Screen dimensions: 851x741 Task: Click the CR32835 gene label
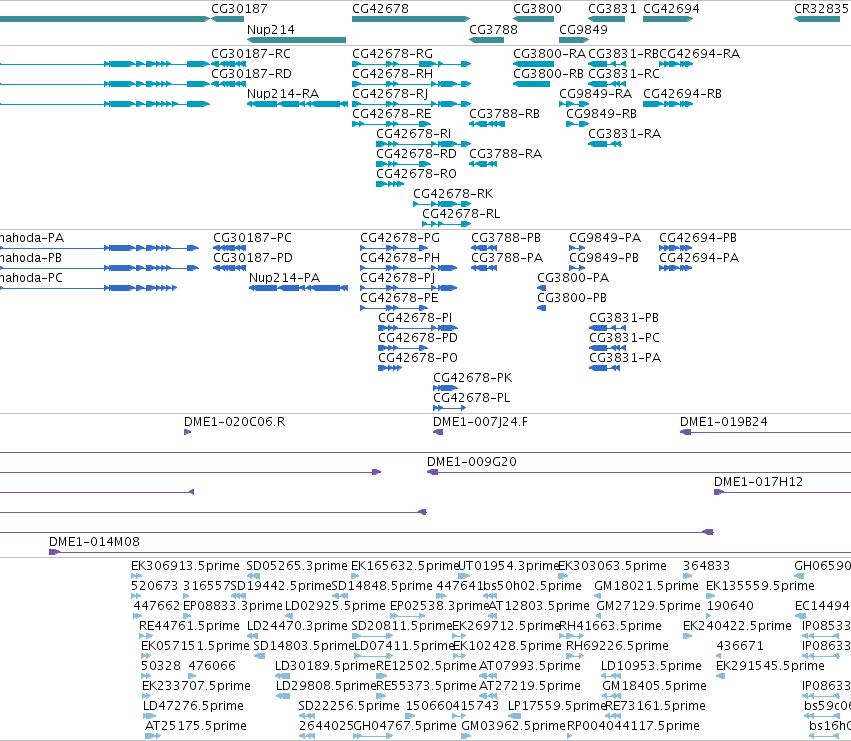click(x=821, y=9)
